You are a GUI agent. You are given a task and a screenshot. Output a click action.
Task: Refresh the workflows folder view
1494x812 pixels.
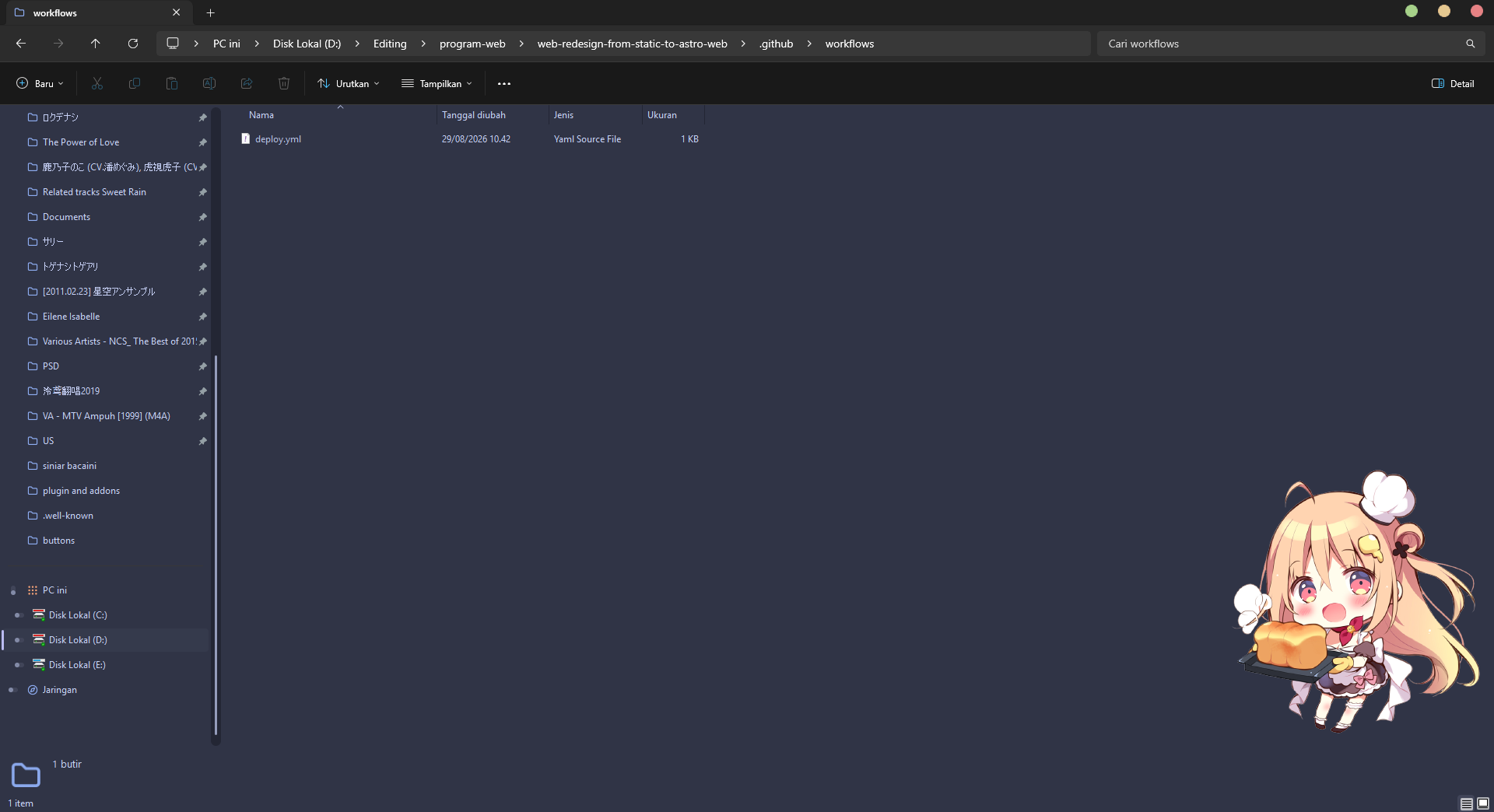(133, 44)
